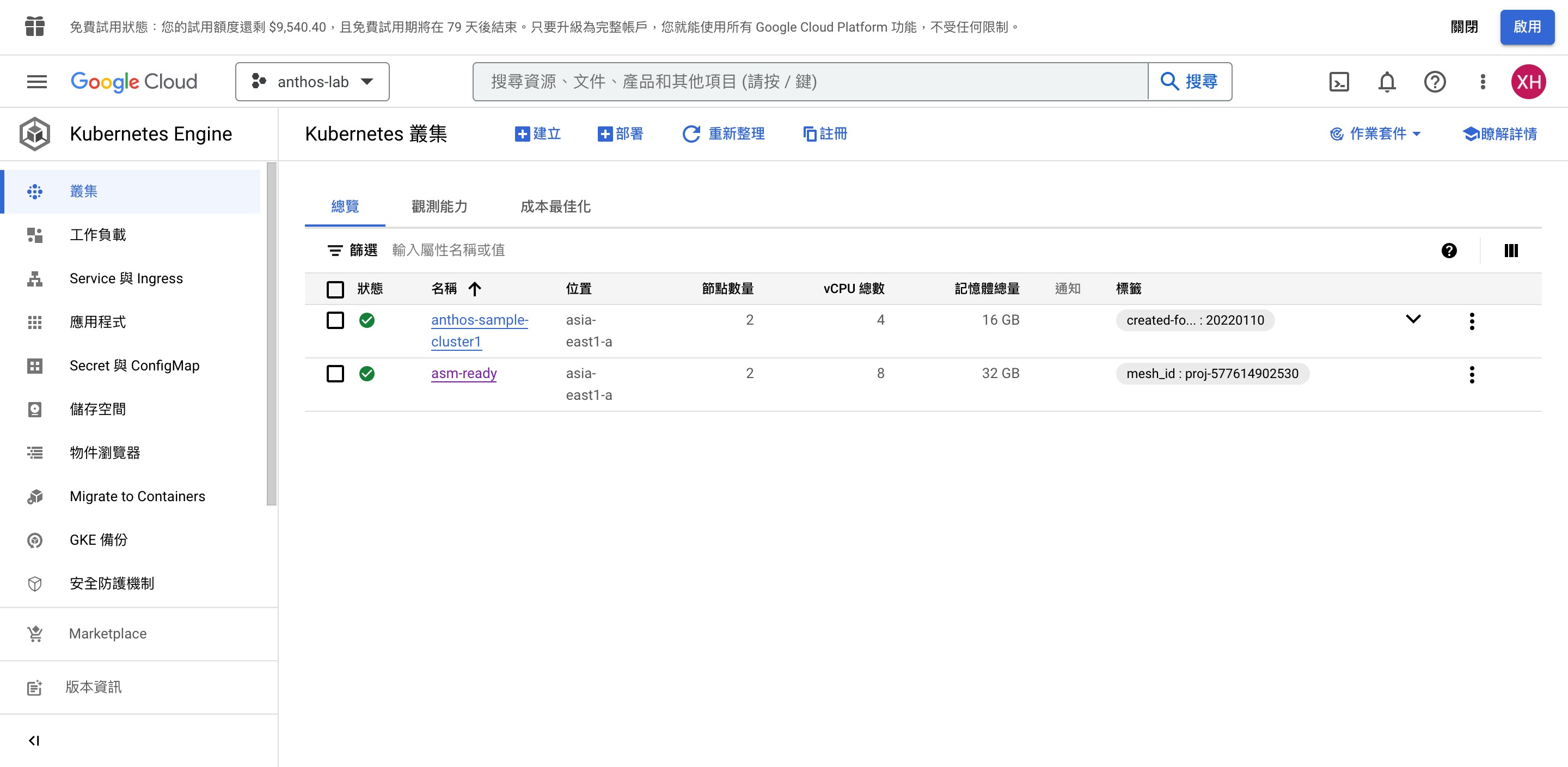Switch to the 成本最佳化 tab
The width and height of the screenshot is (1568, 767).
(555, 206)
